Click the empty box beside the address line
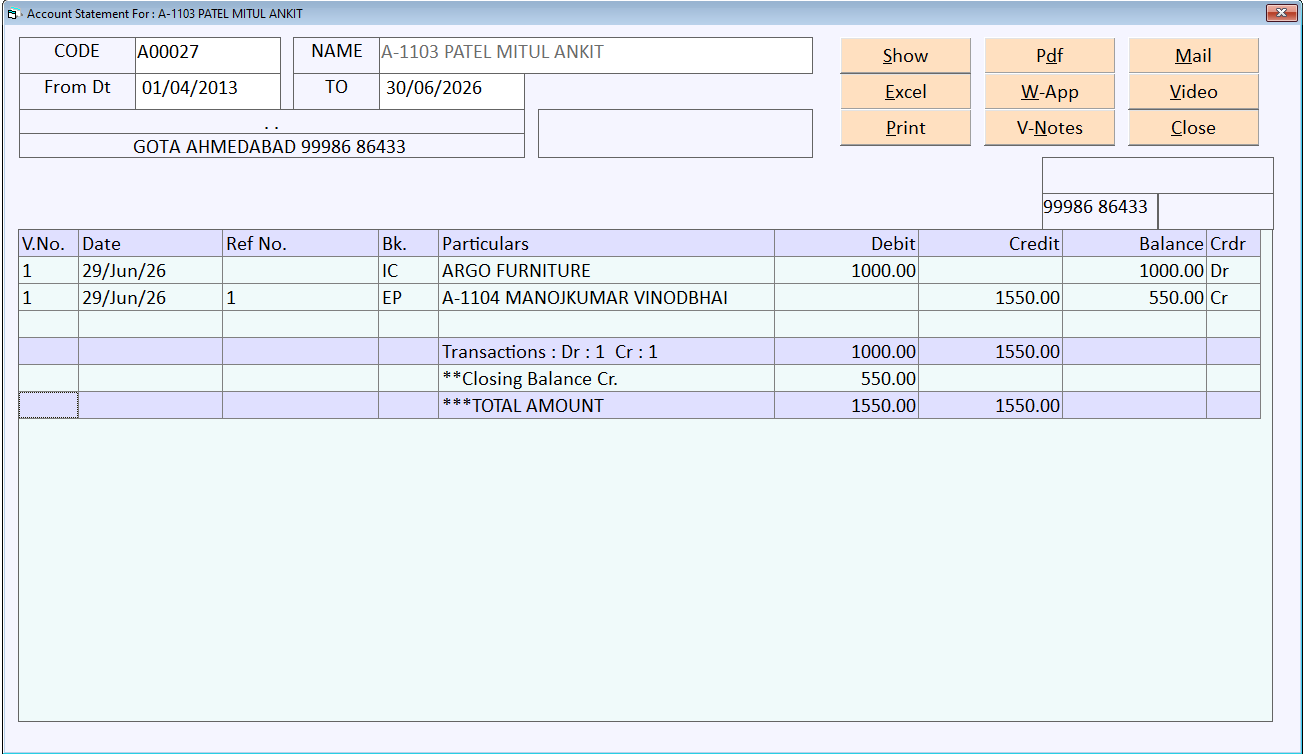The width and height of the screenshot is (1303, 754). coord(675,133)
